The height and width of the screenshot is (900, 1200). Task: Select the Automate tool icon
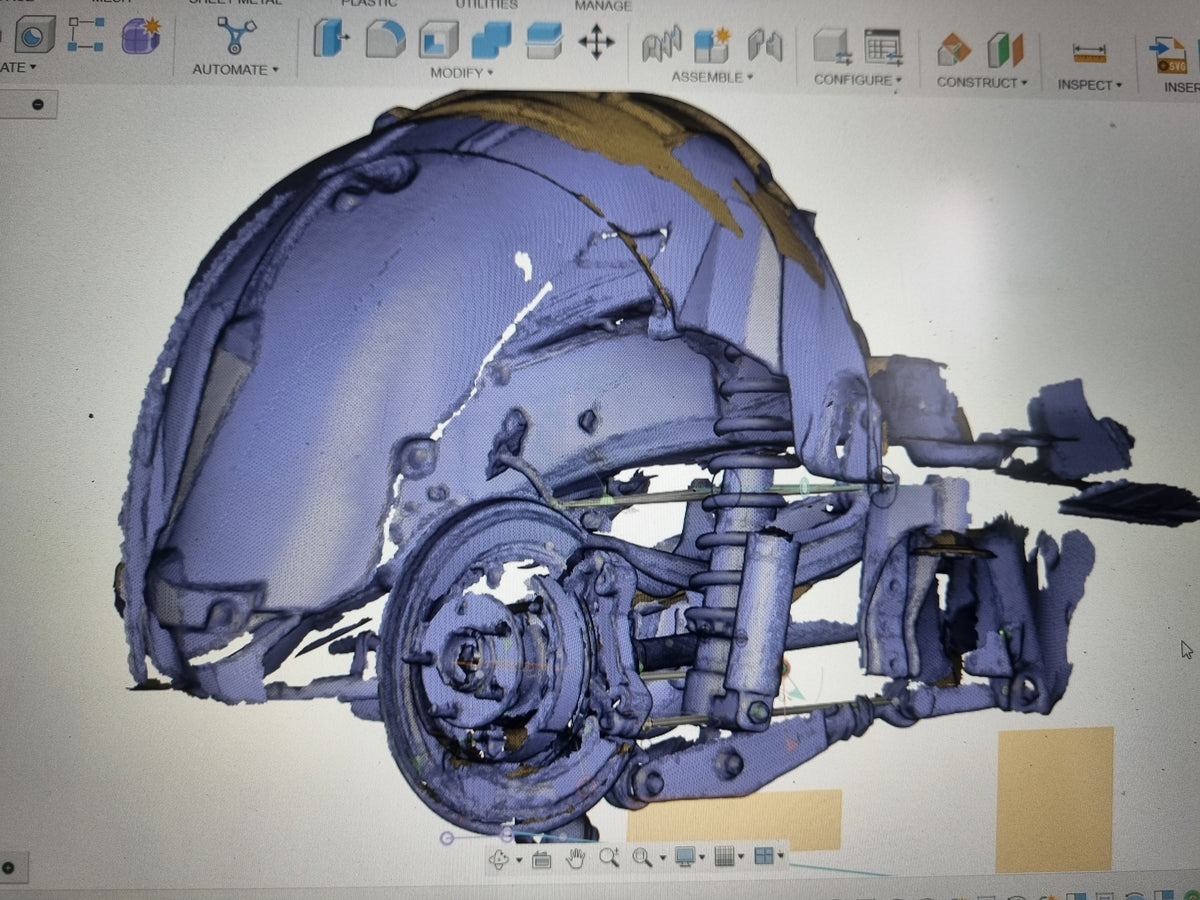[x=236, y=36]
